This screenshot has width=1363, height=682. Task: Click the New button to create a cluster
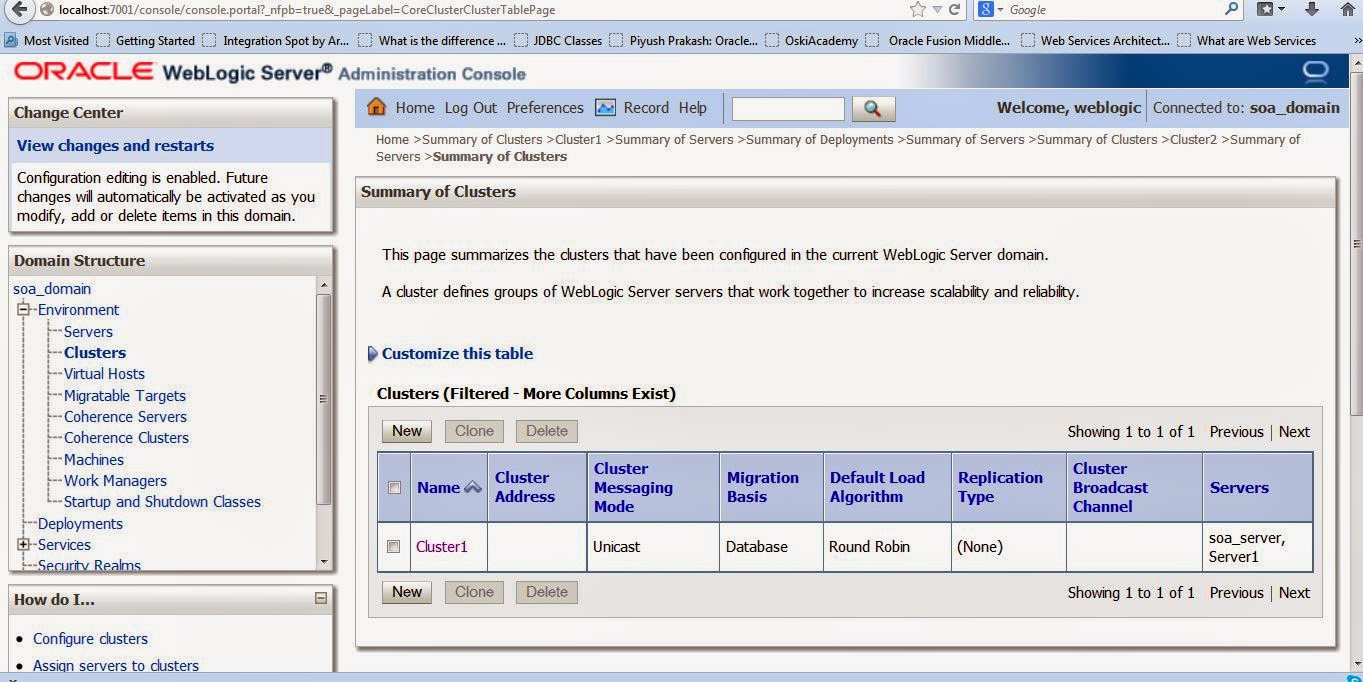click(406, 430)
